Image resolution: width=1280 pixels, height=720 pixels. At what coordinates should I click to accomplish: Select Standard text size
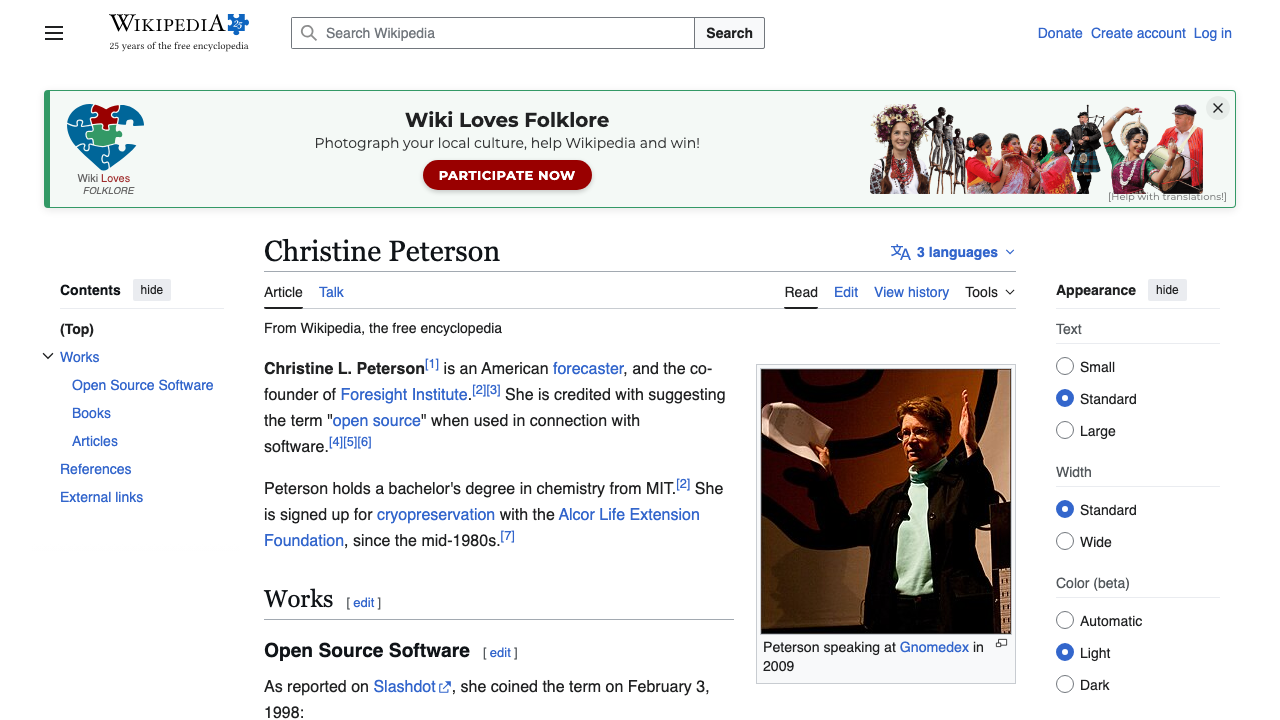(1065, 399)
